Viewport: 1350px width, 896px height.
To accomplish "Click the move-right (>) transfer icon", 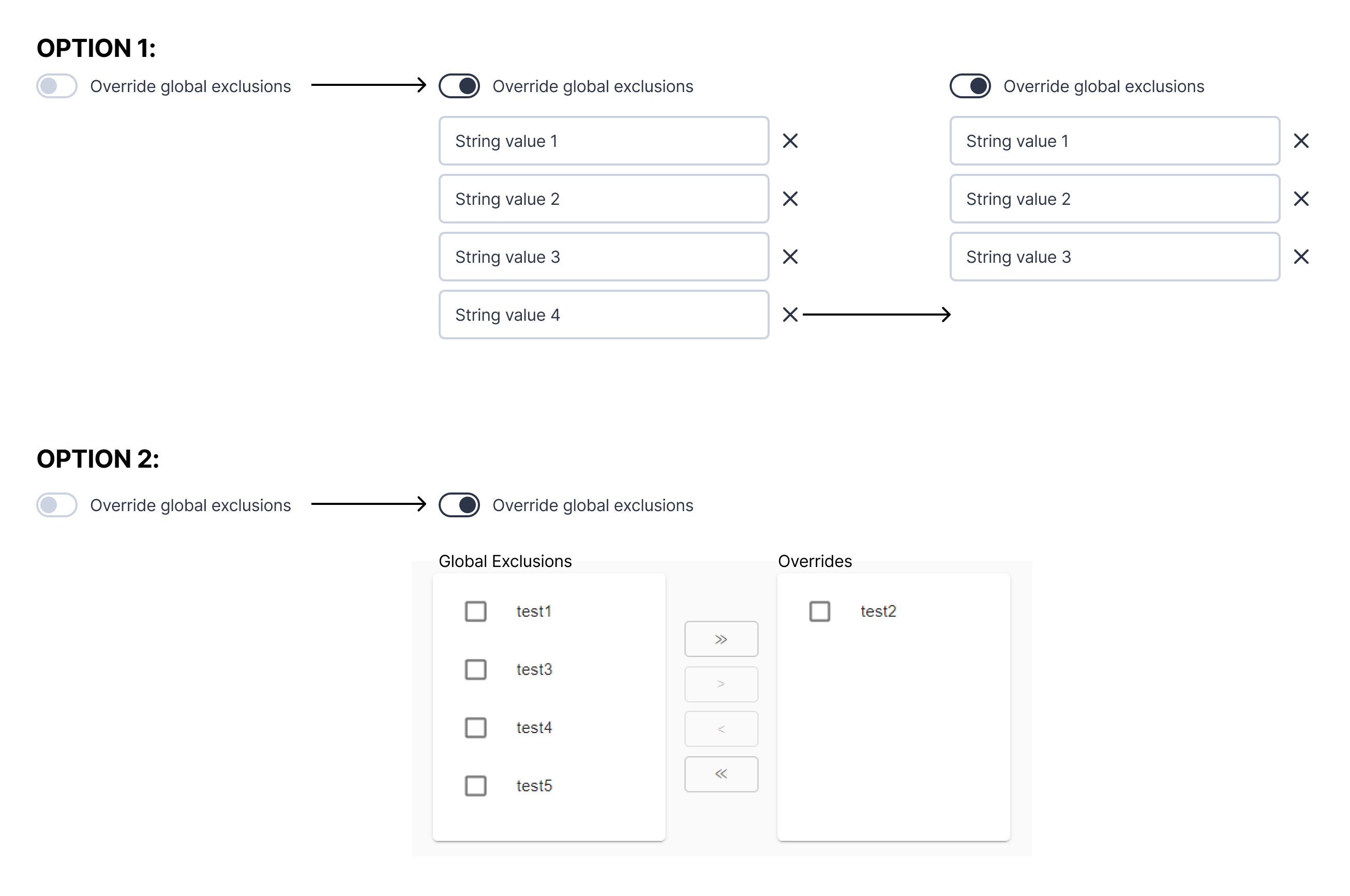I will [x=722, y=683].
